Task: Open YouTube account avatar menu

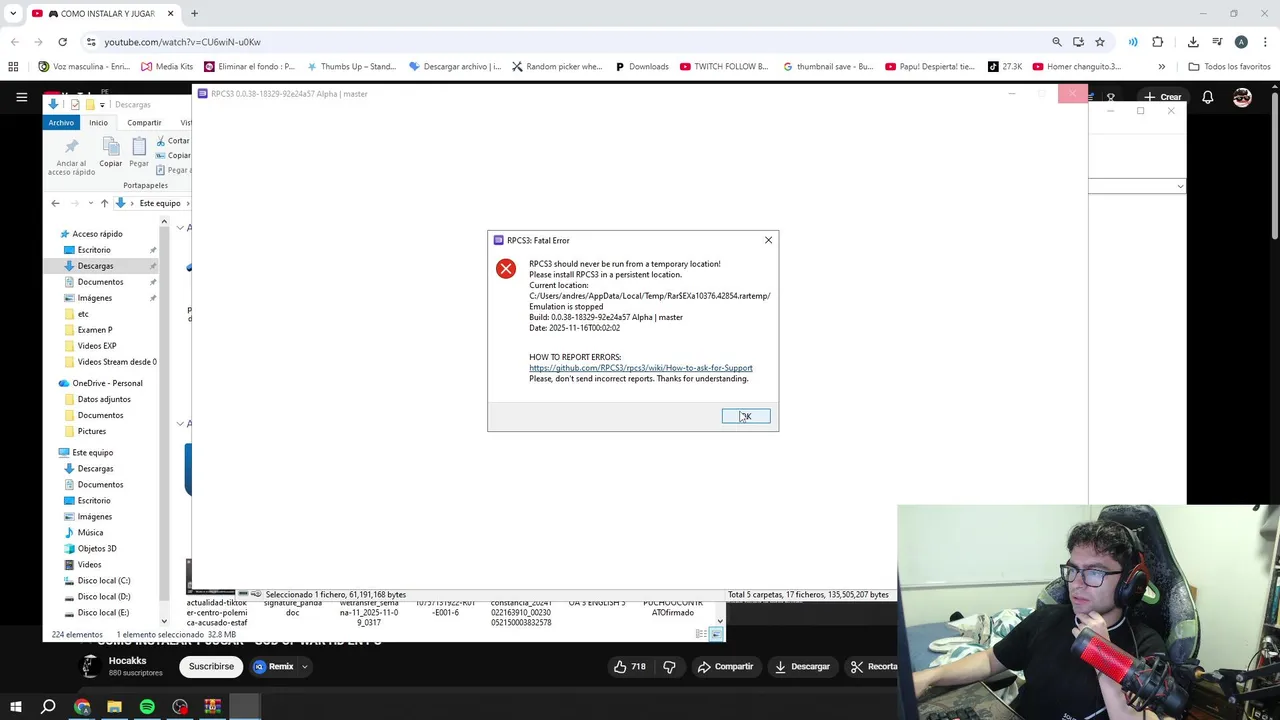Action: click(x=1242, y=97)
